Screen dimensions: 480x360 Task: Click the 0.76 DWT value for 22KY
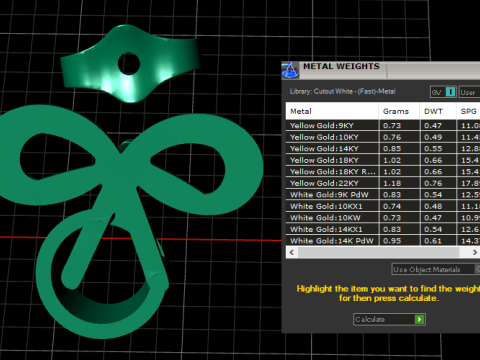(x=433, y=183)
